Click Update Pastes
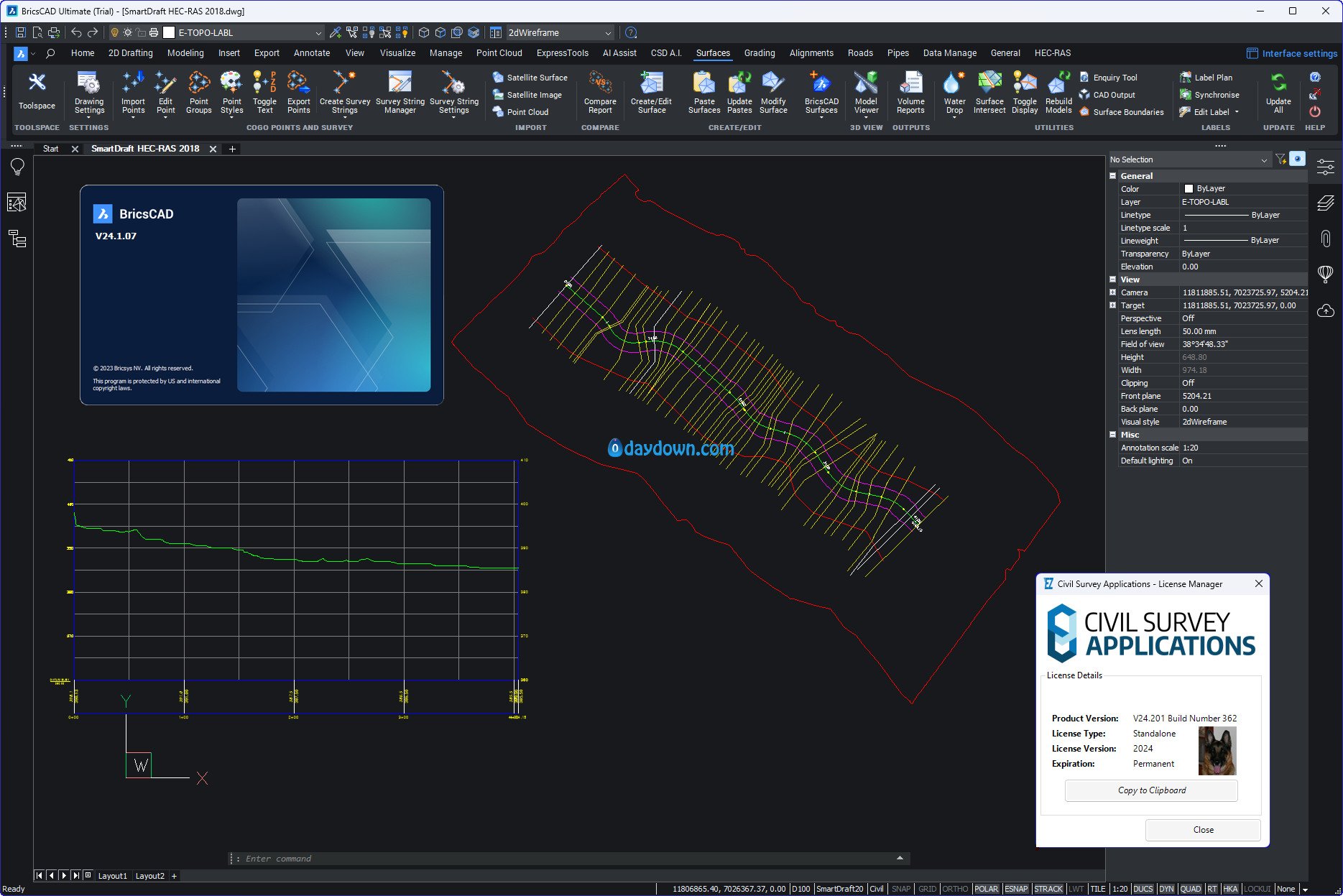Screen dimensions: 1343x896 (739, 93)
